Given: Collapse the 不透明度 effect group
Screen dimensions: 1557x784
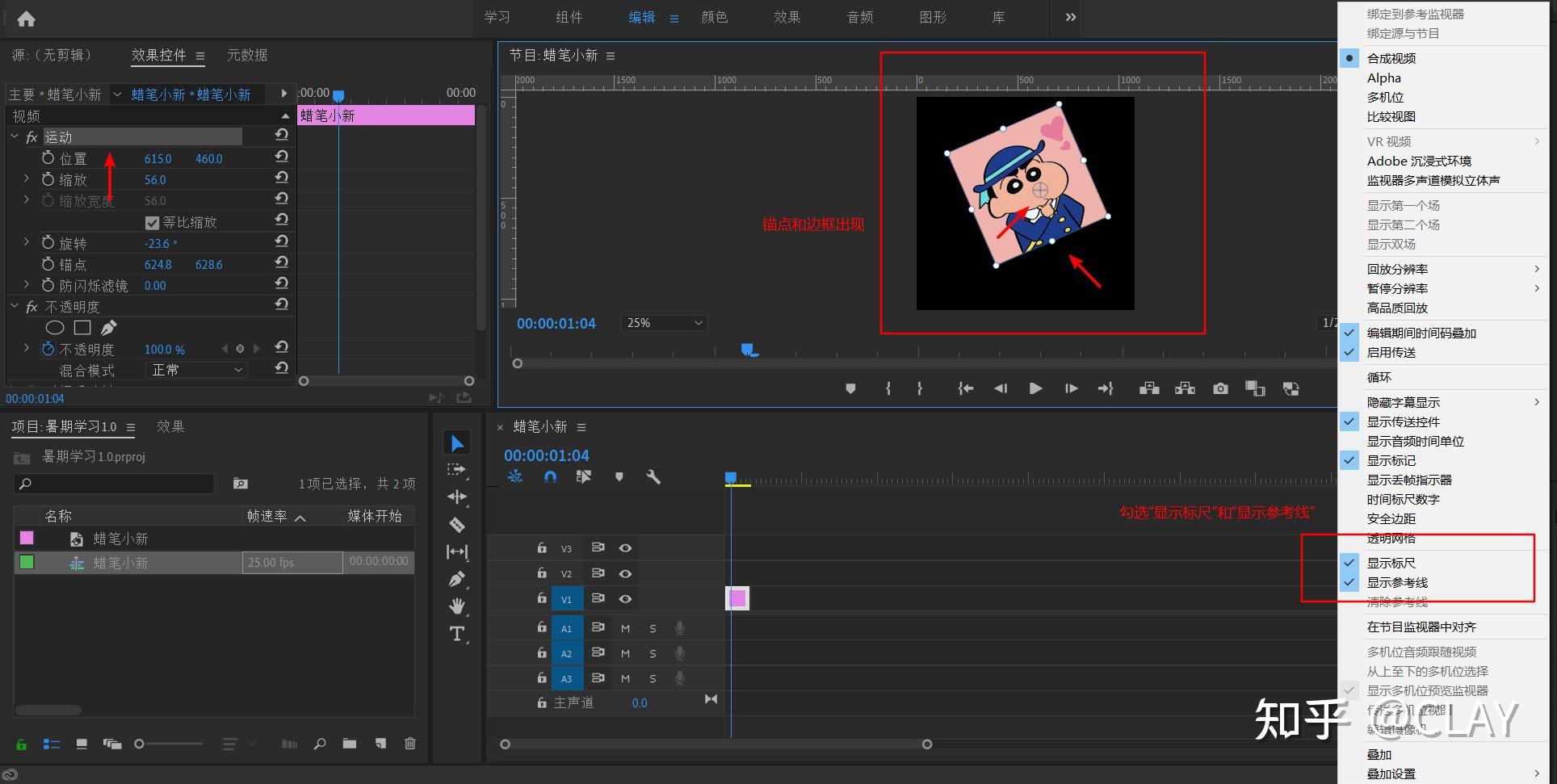Looking at the screenshot, I should [x=15, y=306].
